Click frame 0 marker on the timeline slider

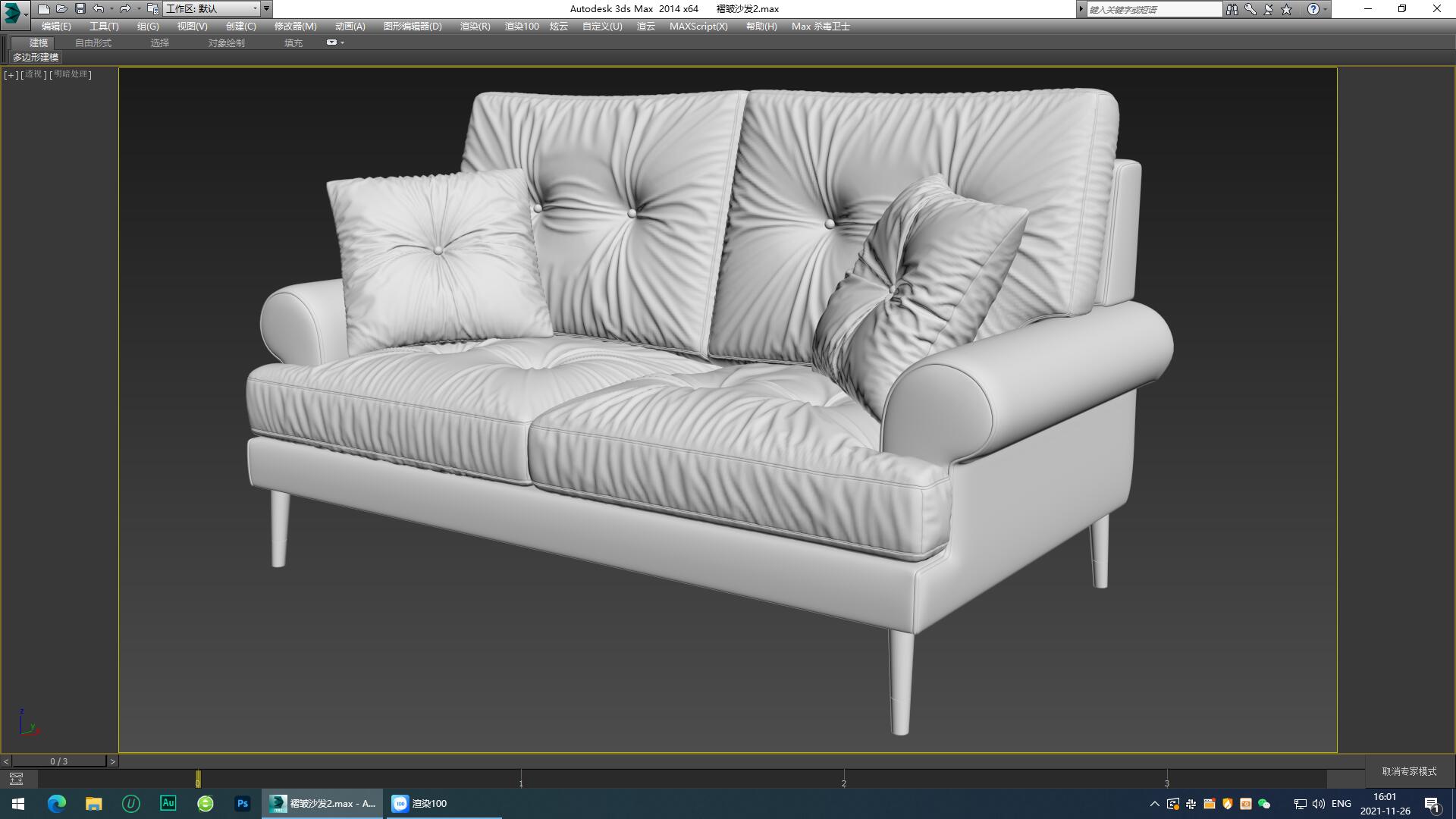[199, 780]
